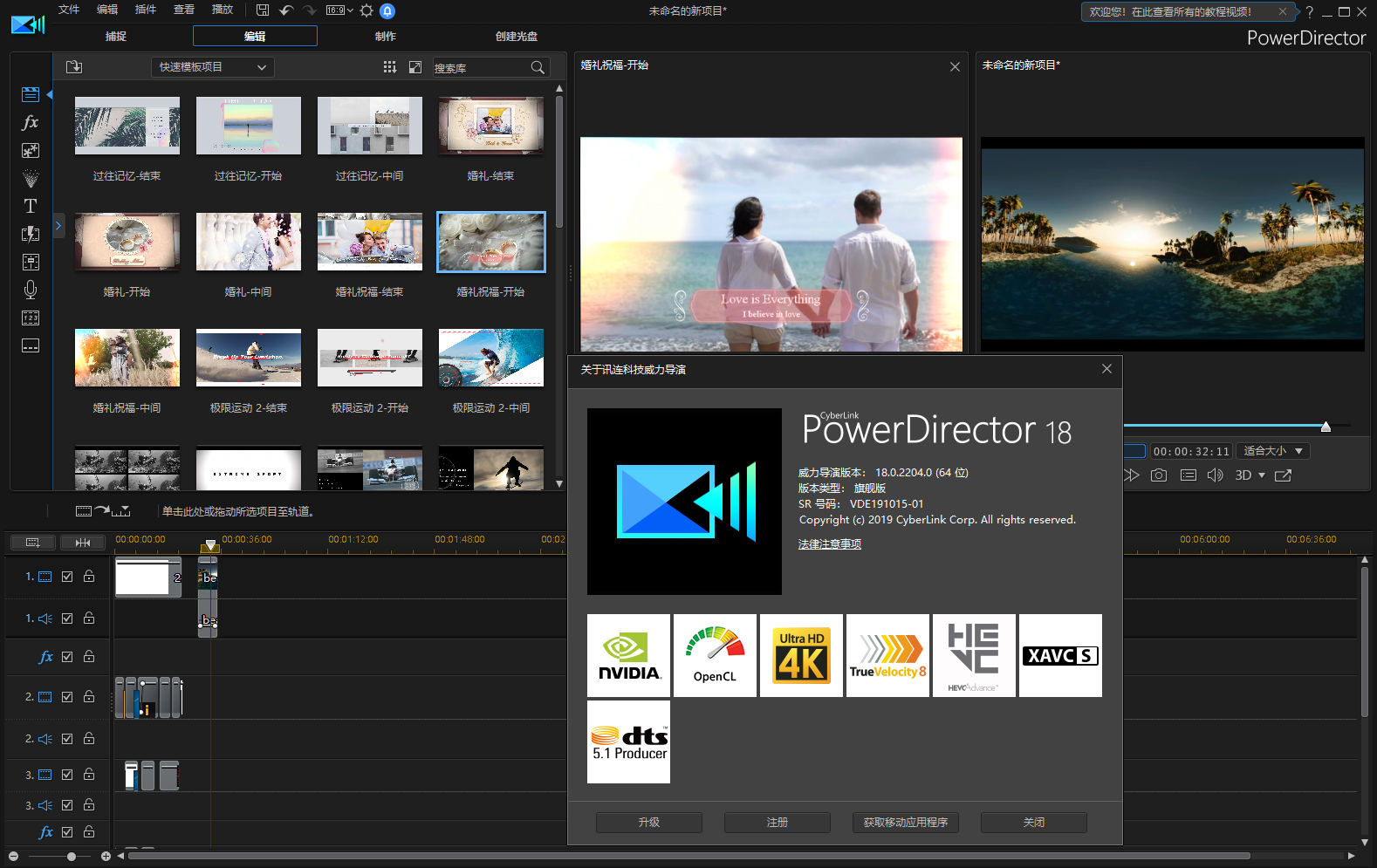Click the 关闭 button in About dialog
This screenshot has height=868, width=1377.
[1034, 823]
